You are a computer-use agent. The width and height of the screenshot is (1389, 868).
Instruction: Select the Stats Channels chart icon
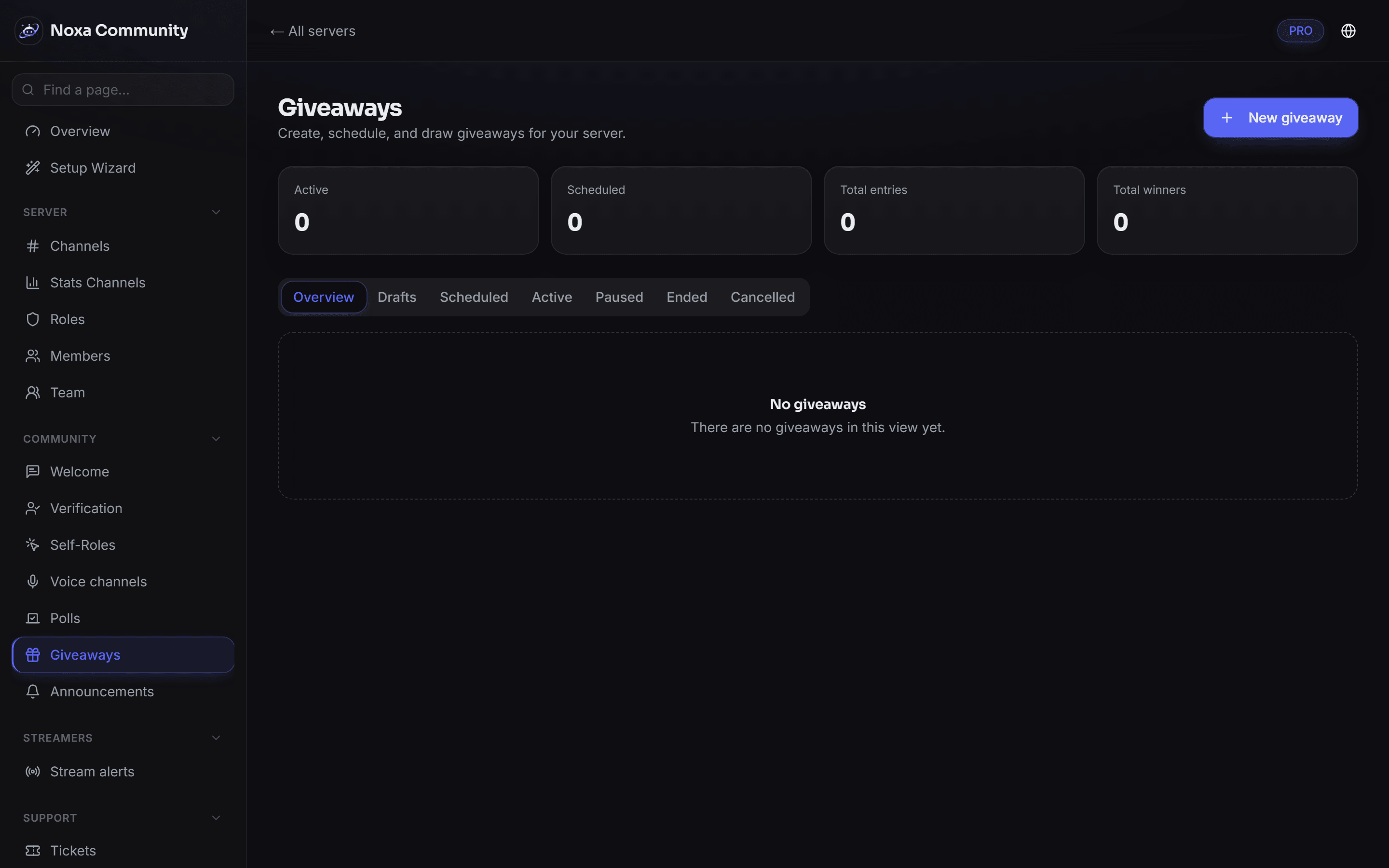pyautogui.click(x=33, y=283)
